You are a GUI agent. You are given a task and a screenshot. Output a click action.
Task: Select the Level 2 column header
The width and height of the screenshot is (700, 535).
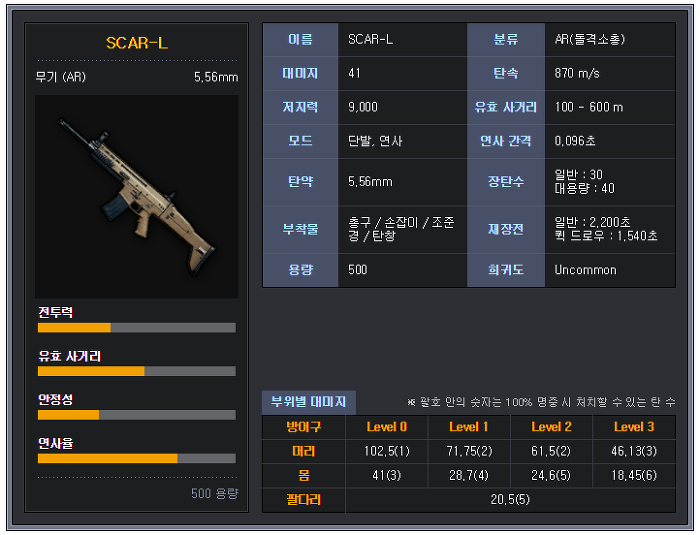pos(551,427)
